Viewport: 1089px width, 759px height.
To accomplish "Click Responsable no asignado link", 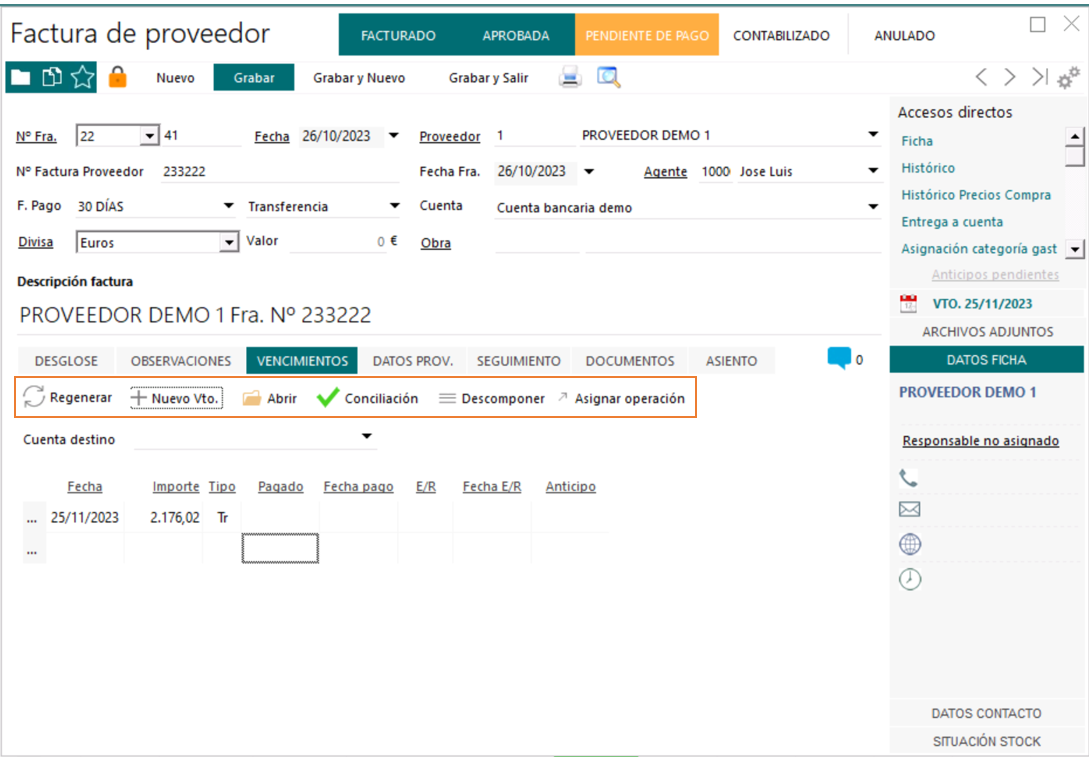I will tap(980, 440).
